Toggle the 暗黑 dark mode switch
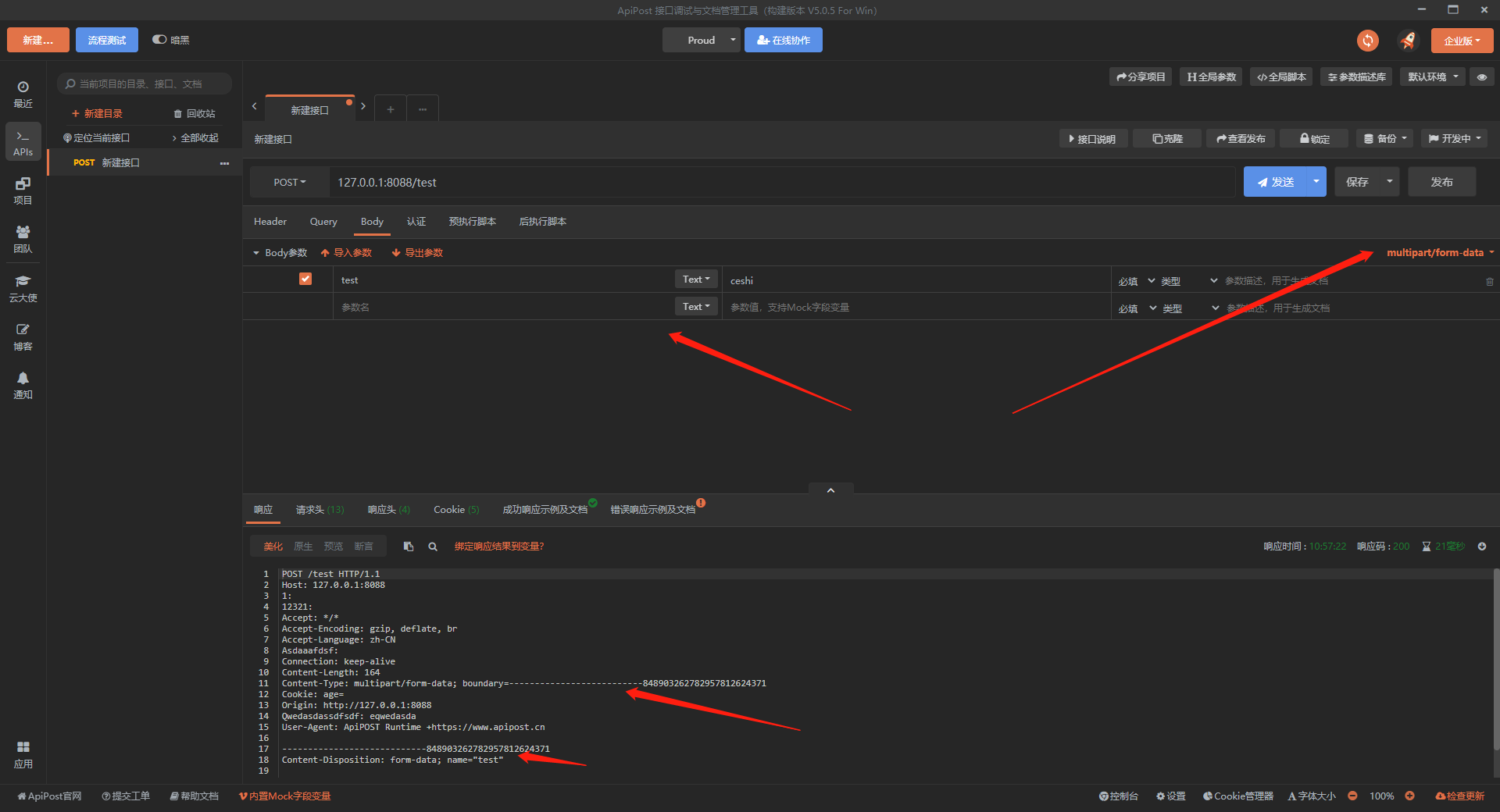The height and width of the screenshot is (812, 1500). [x=159, y=39]
